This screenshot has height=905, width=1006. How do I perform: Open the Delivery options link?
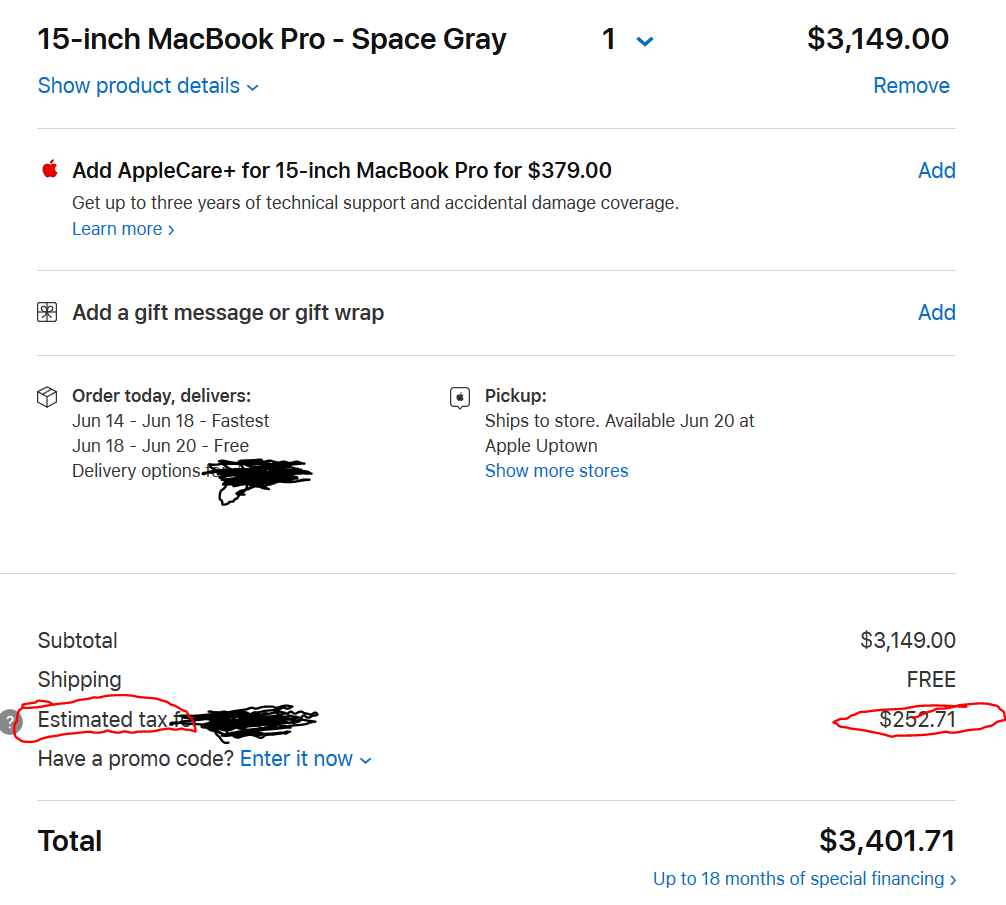[136, 471]
